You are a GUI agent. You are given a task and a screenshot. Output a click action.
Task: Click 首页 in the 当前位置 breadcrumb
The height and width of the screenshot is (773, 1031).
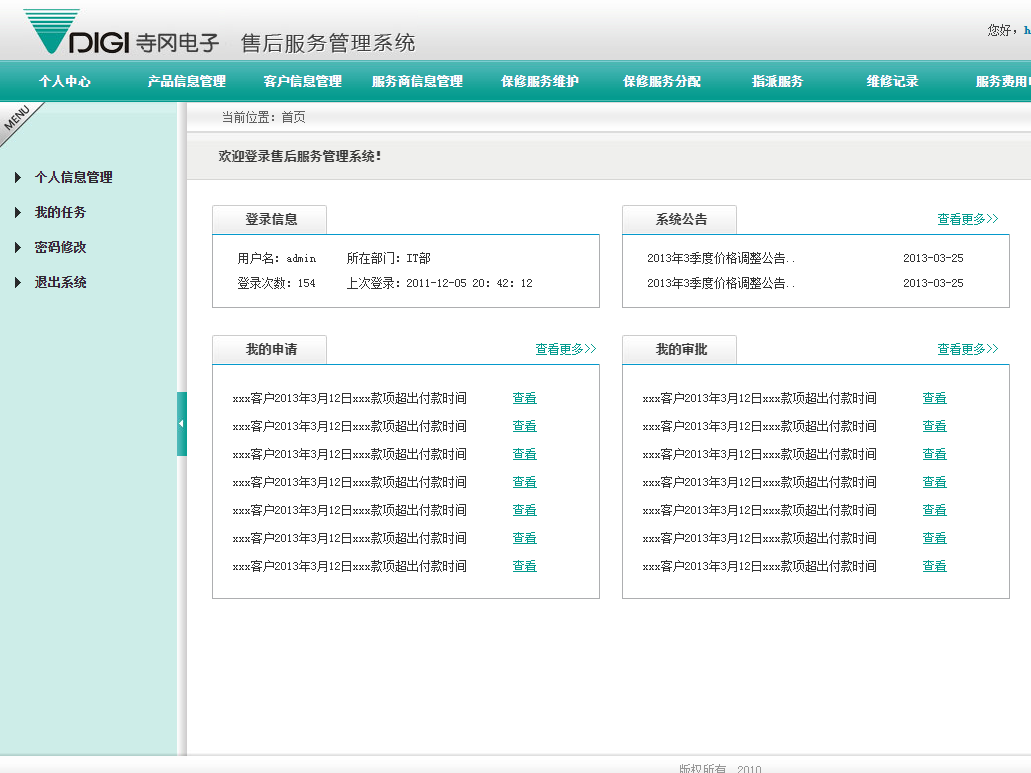[x=293, y=118]
